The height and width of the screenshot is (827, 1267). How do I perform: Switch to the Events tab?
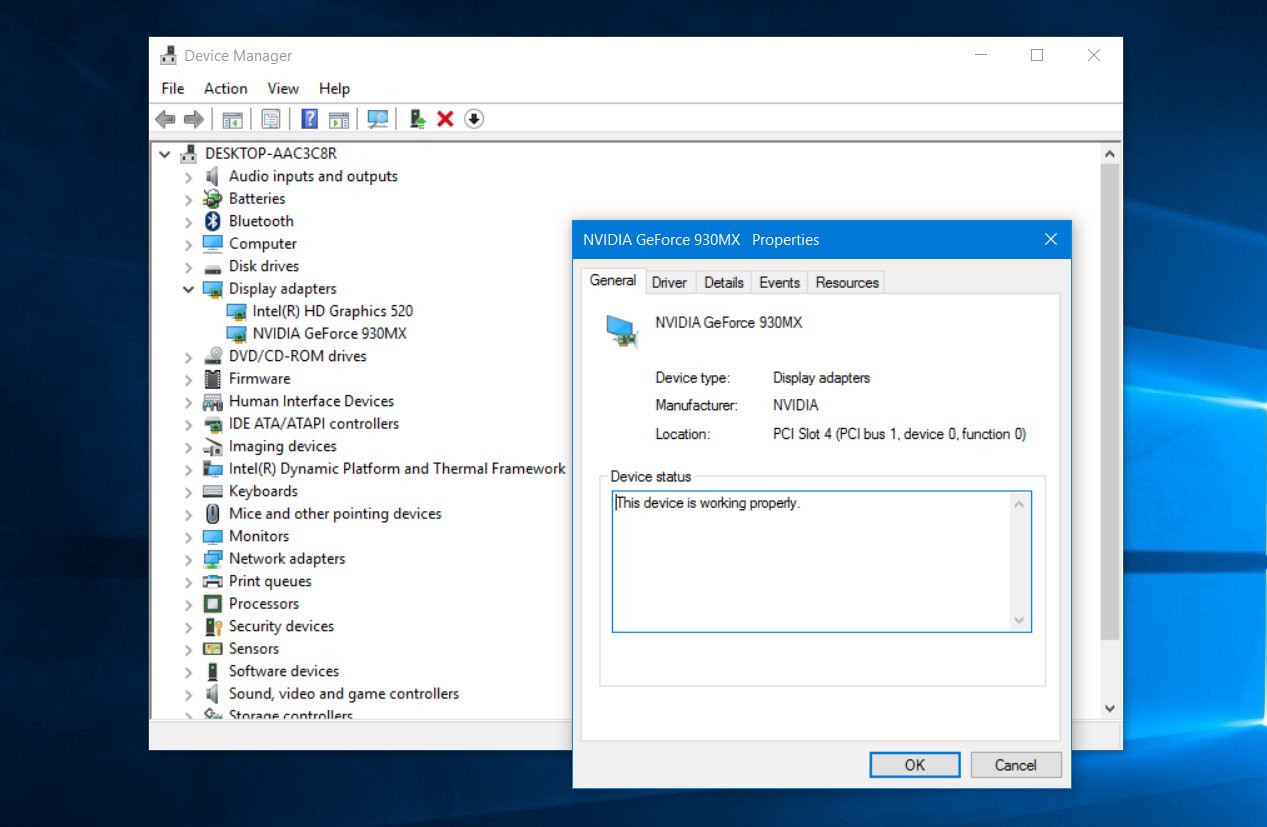(779, 282)
